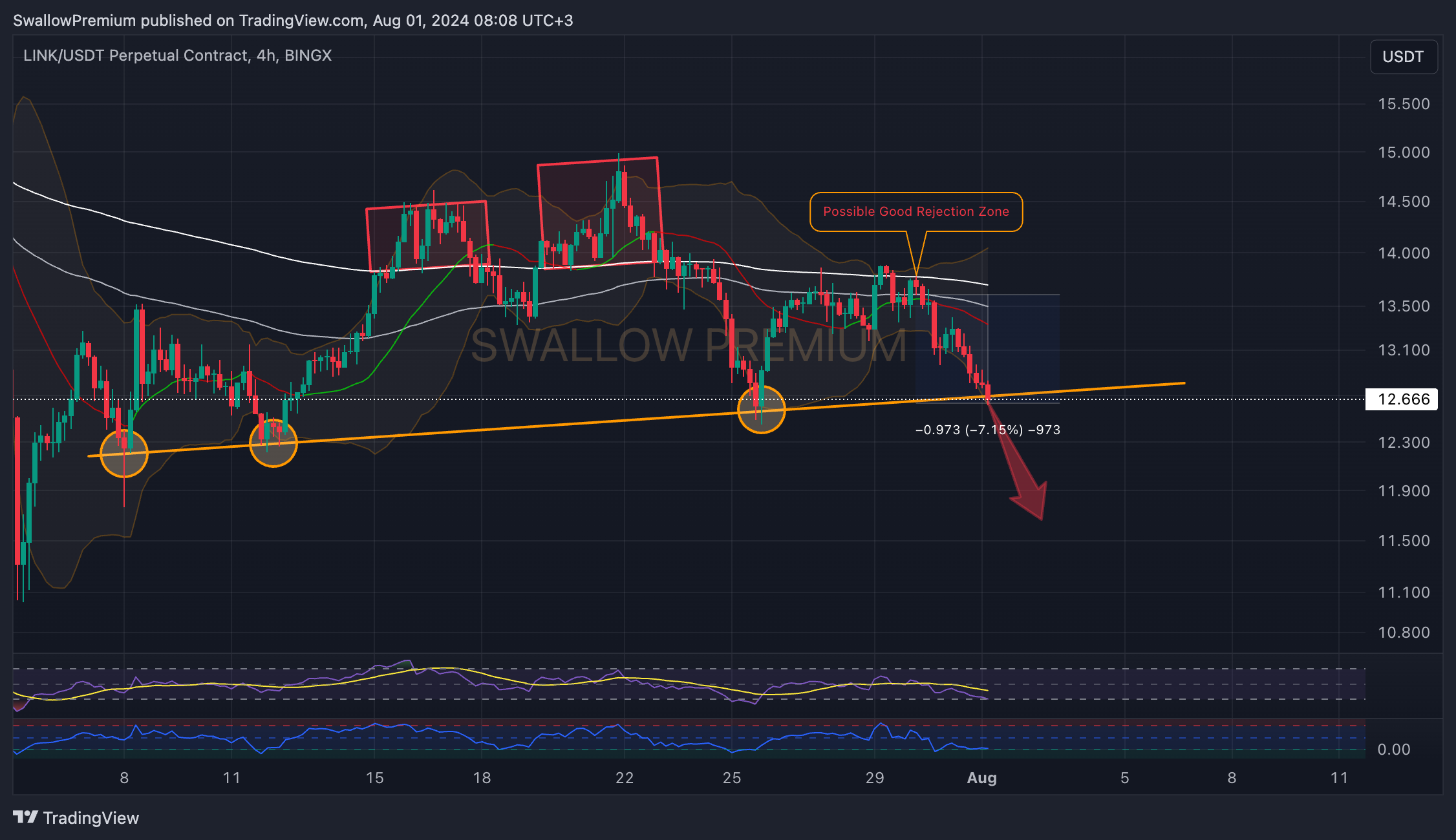The image size is (1456, 840).
Task: Click the price axis label 12.300
Action: click(x=1404, y=443)
